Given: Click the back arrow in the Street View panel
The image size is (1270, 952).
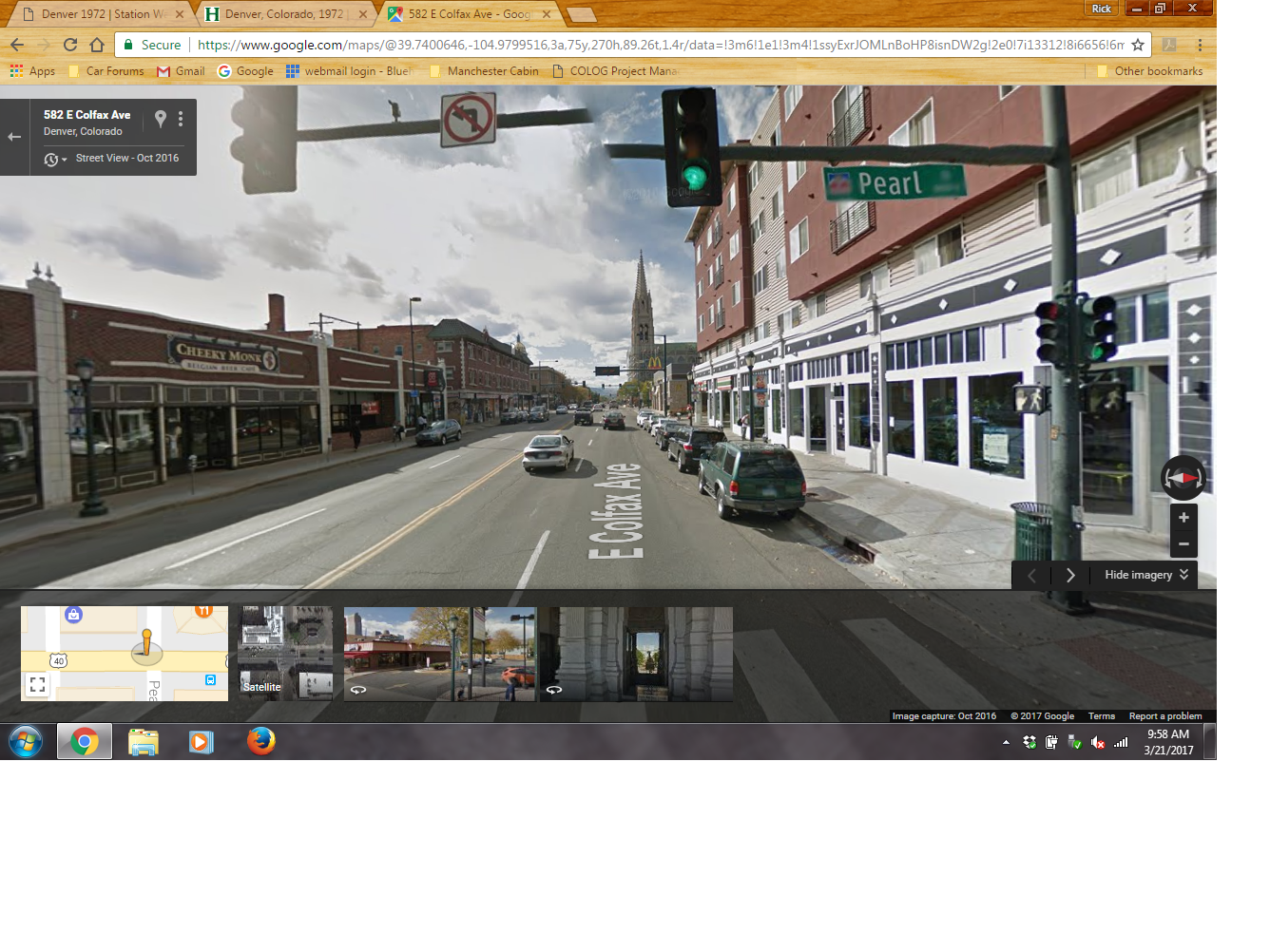Looking at the screenshot, I should pos(14,137).
